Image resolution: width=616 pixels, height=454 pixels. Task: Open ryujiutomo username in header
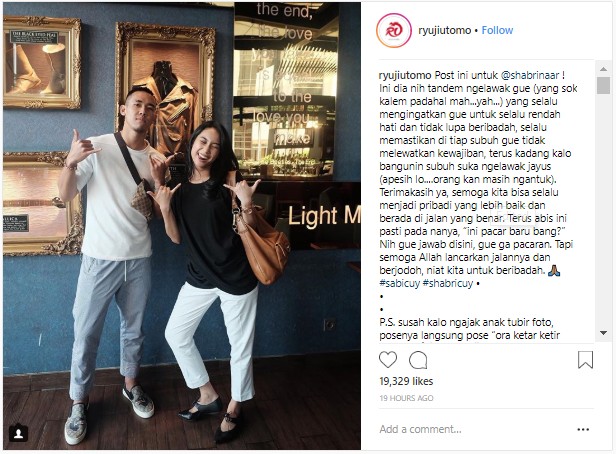coord(444,30)
